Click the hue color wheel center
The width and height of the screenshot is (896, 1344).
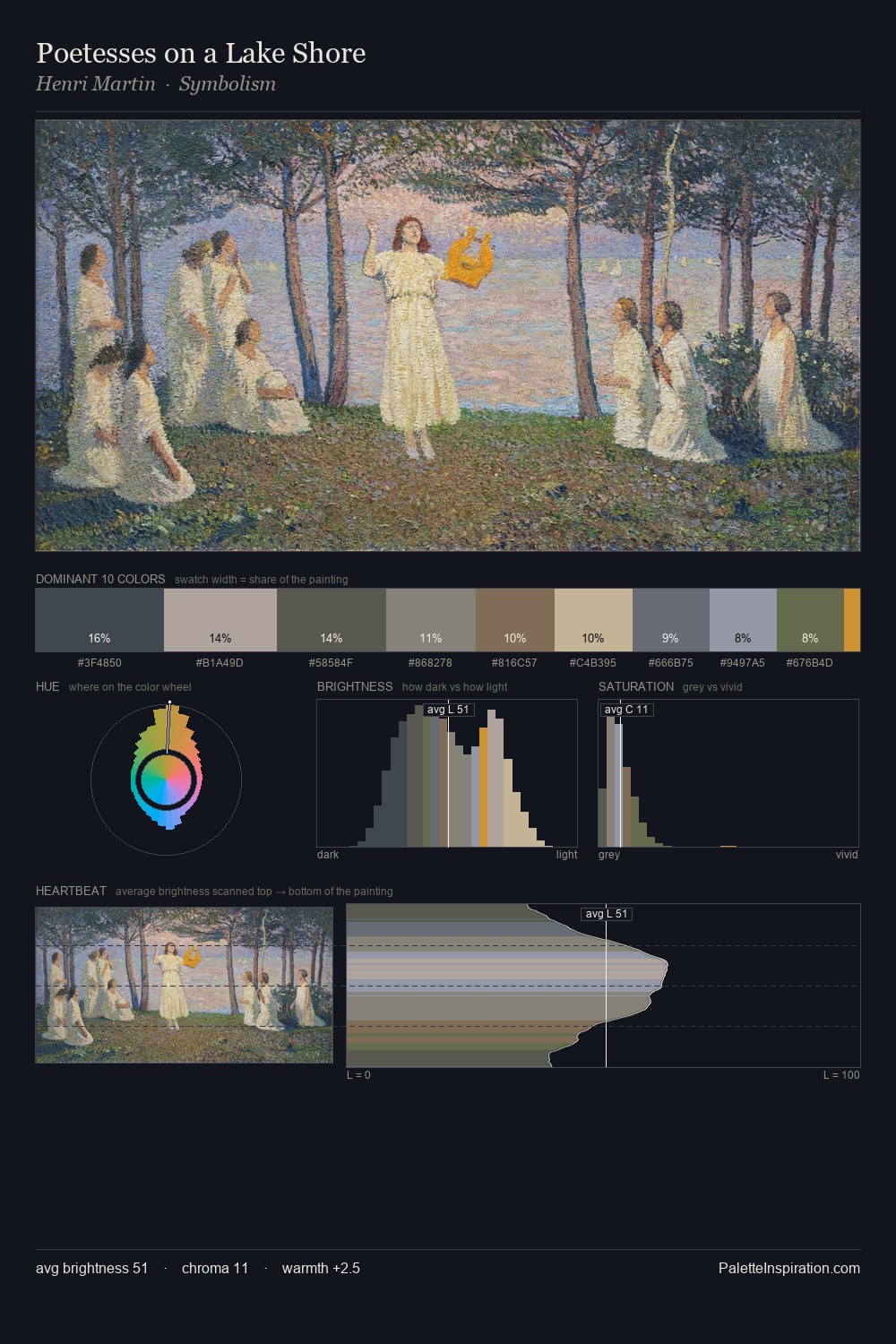[x=166, y=780]
